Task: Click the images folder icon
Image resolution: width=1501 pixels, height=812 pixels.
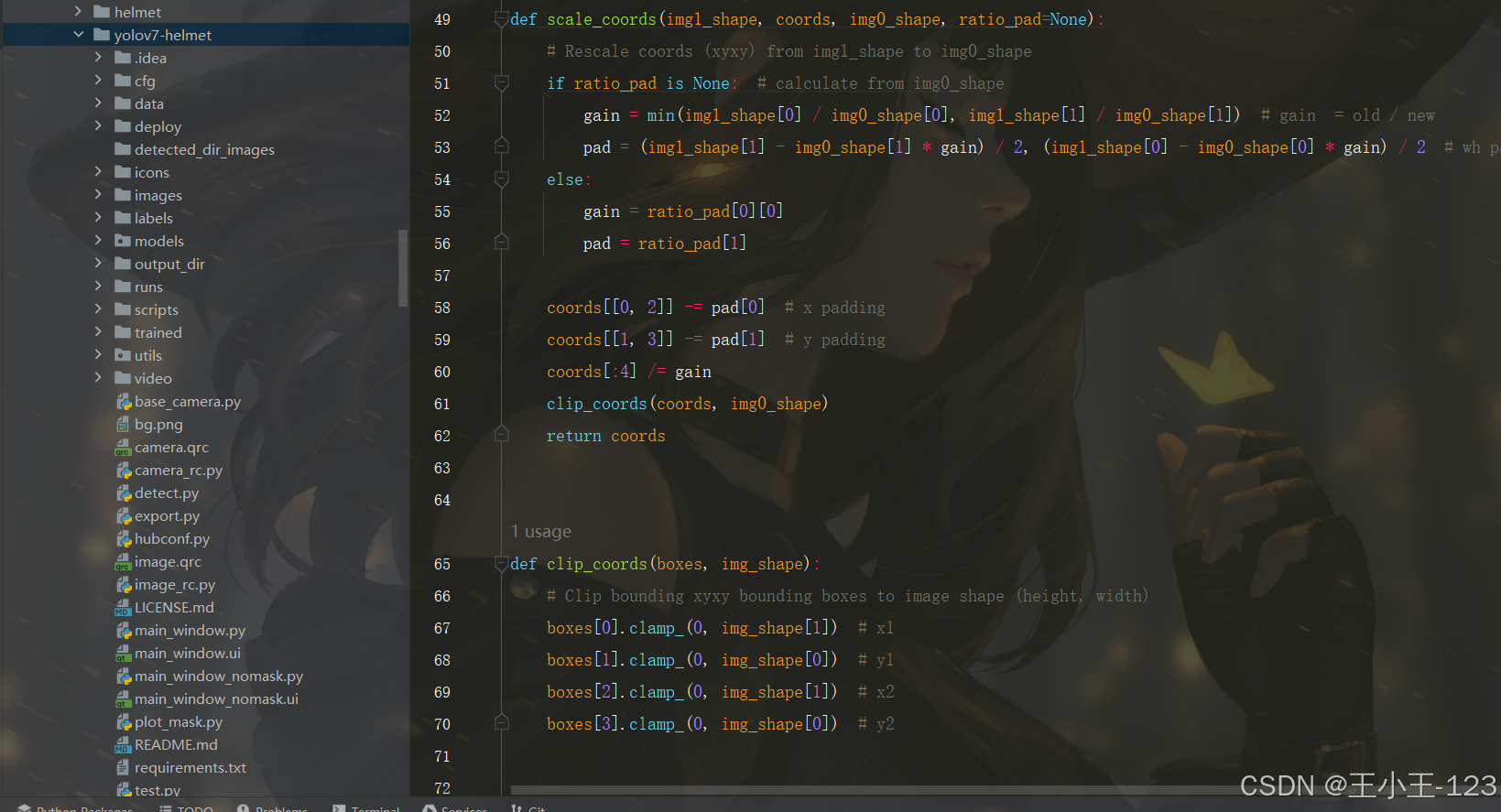Action: click(123, 195)
